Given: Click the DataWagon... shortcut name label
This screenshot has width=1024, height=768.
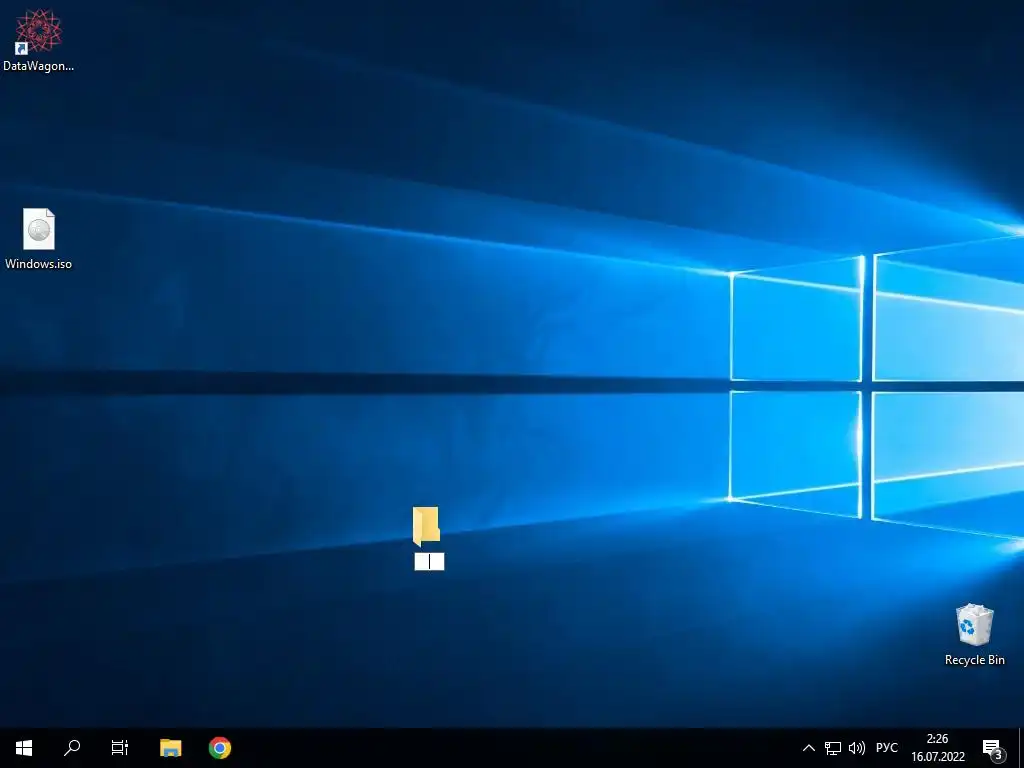Looking at the screenshot, I should [39, 66].
